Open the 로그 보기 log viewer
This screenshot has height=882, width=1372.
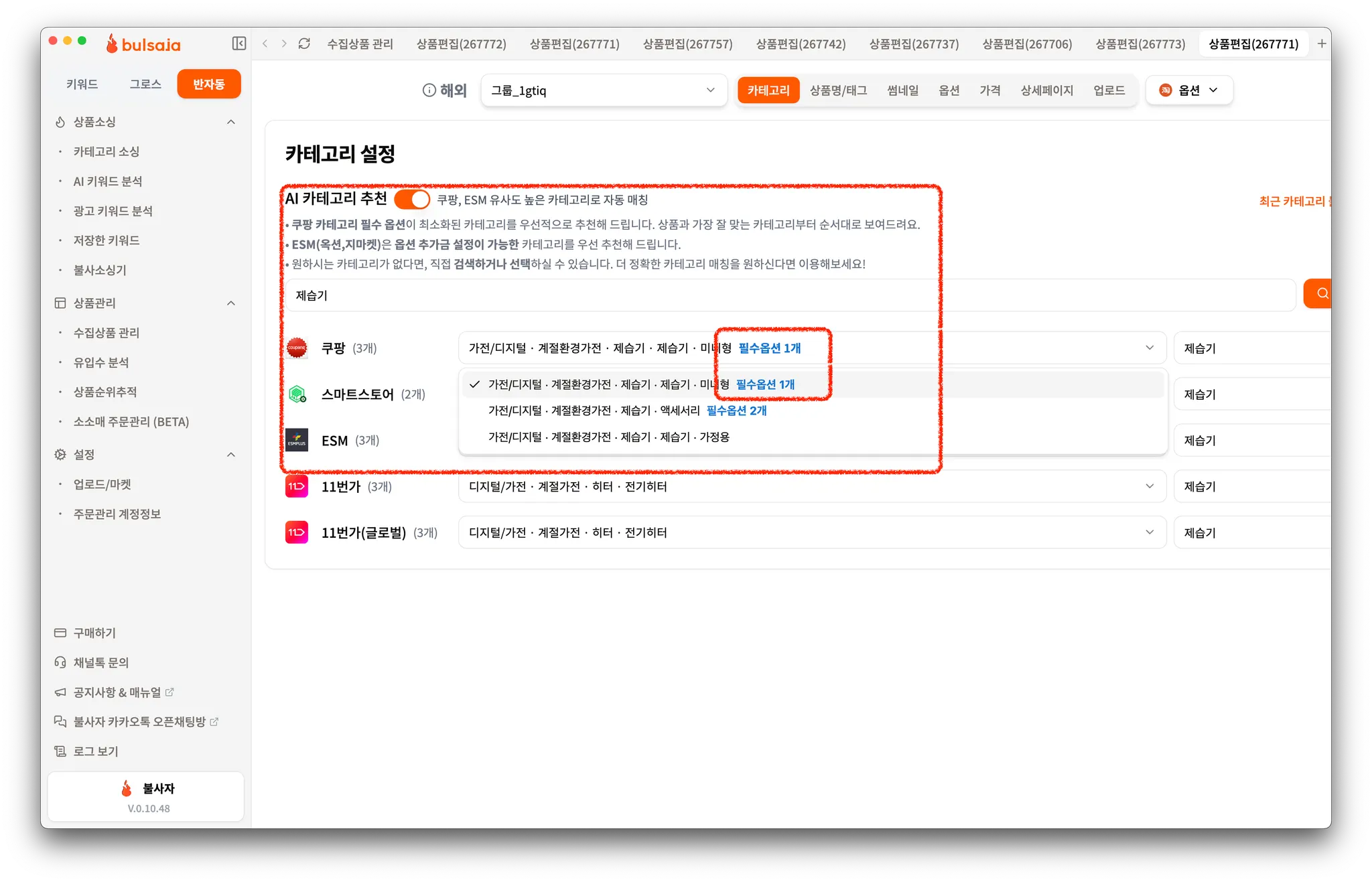pyautogui.click(x=96, y=751)
